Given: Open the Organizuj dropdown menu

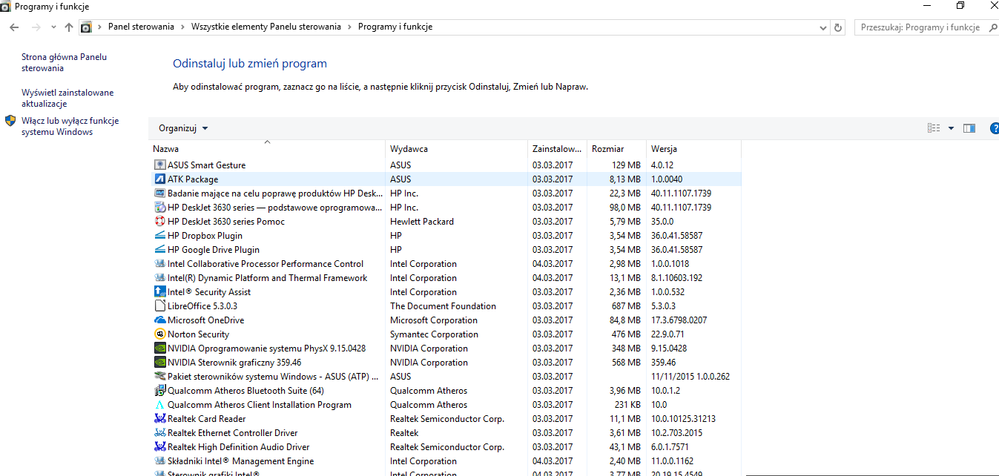Looking at the screenshot, I should (183, 128).
